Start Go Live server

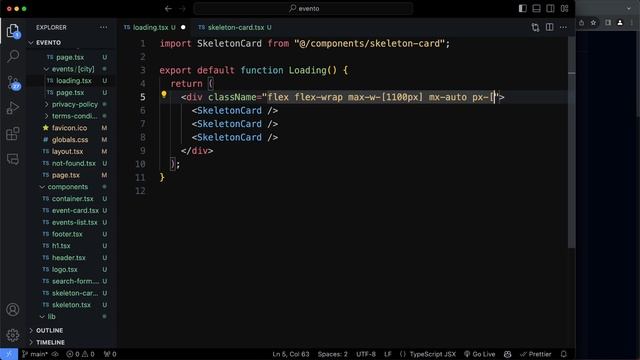click(x=480, y=354)
